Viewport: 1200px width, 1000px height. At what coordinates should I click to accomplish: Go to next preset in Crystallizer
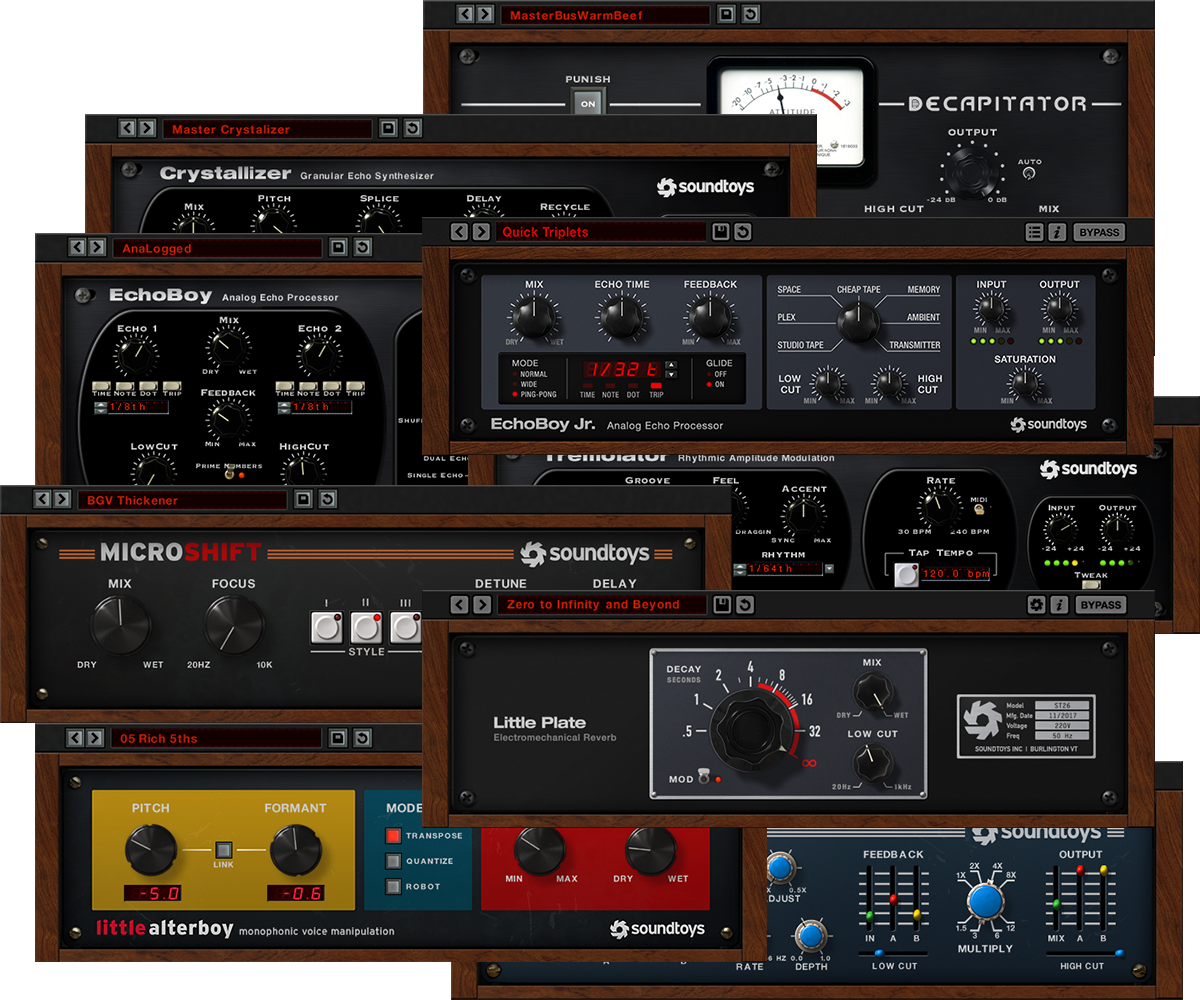[x=147, y=129]
